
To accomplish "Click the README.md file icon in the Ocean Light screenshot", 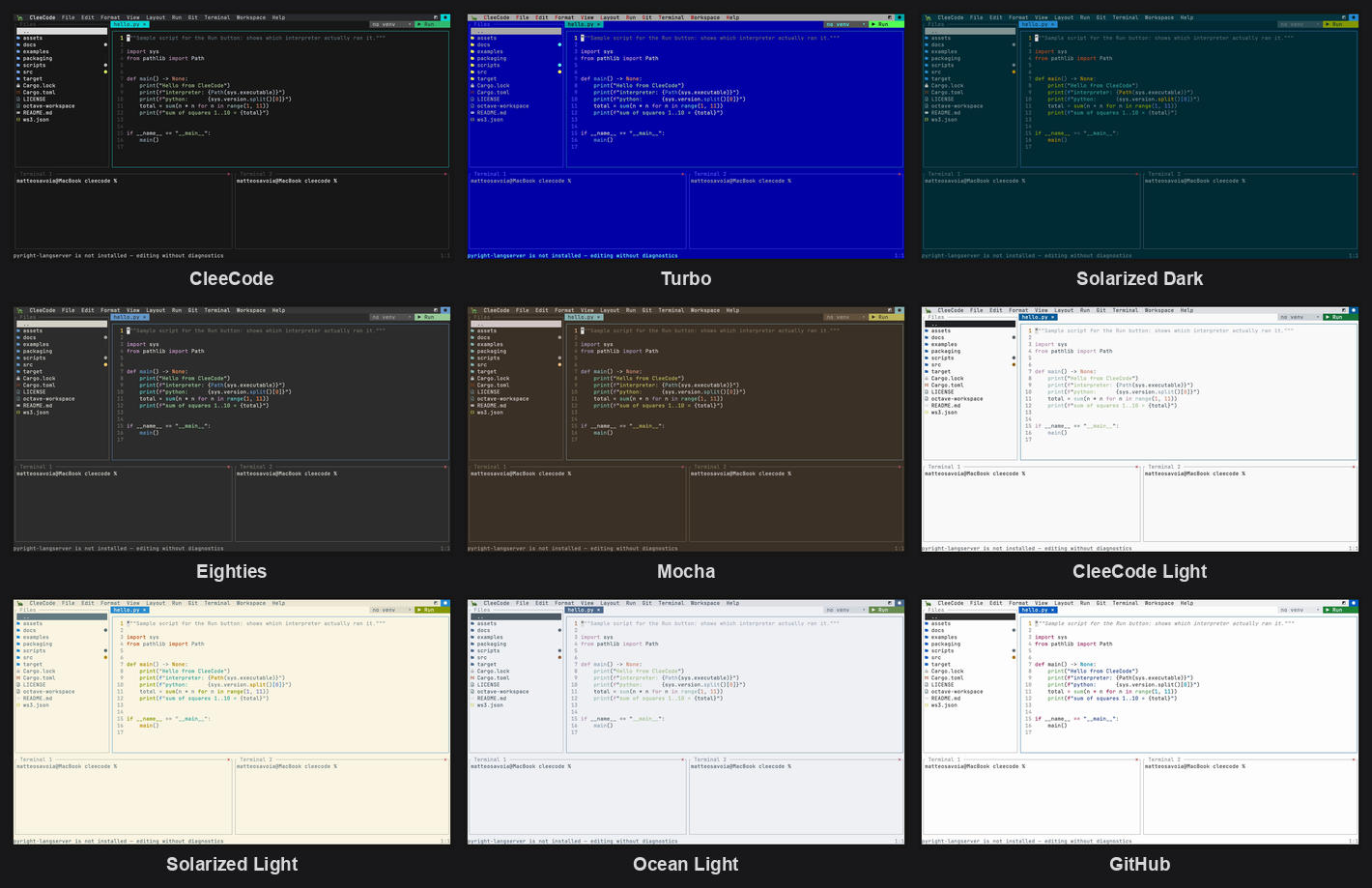I will click(x=472, y=699).
